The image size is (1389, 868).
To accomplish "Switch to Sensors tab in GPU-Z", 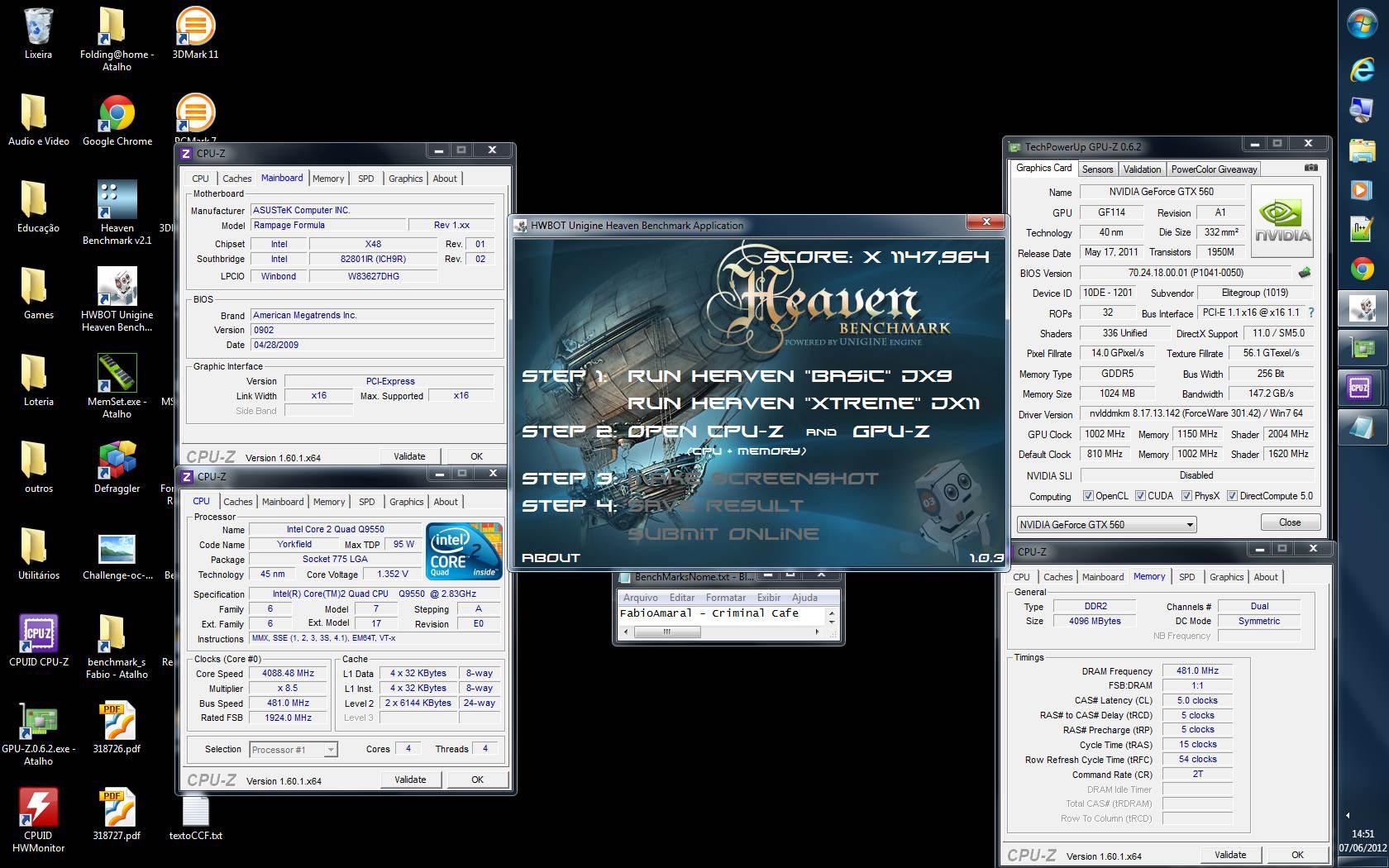I will tap(1097, 169).
